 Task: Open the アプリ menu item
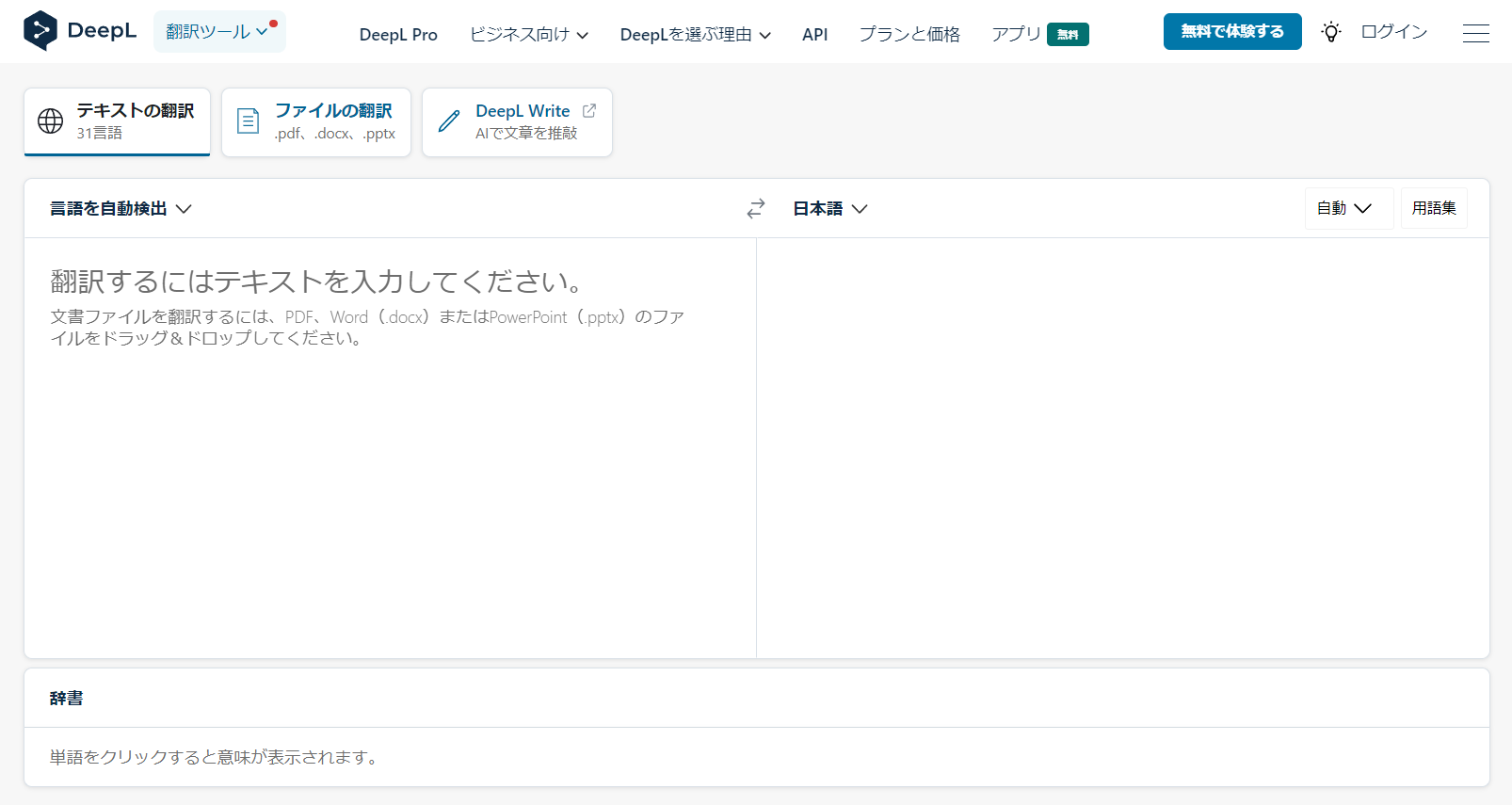coord(1016,35)
